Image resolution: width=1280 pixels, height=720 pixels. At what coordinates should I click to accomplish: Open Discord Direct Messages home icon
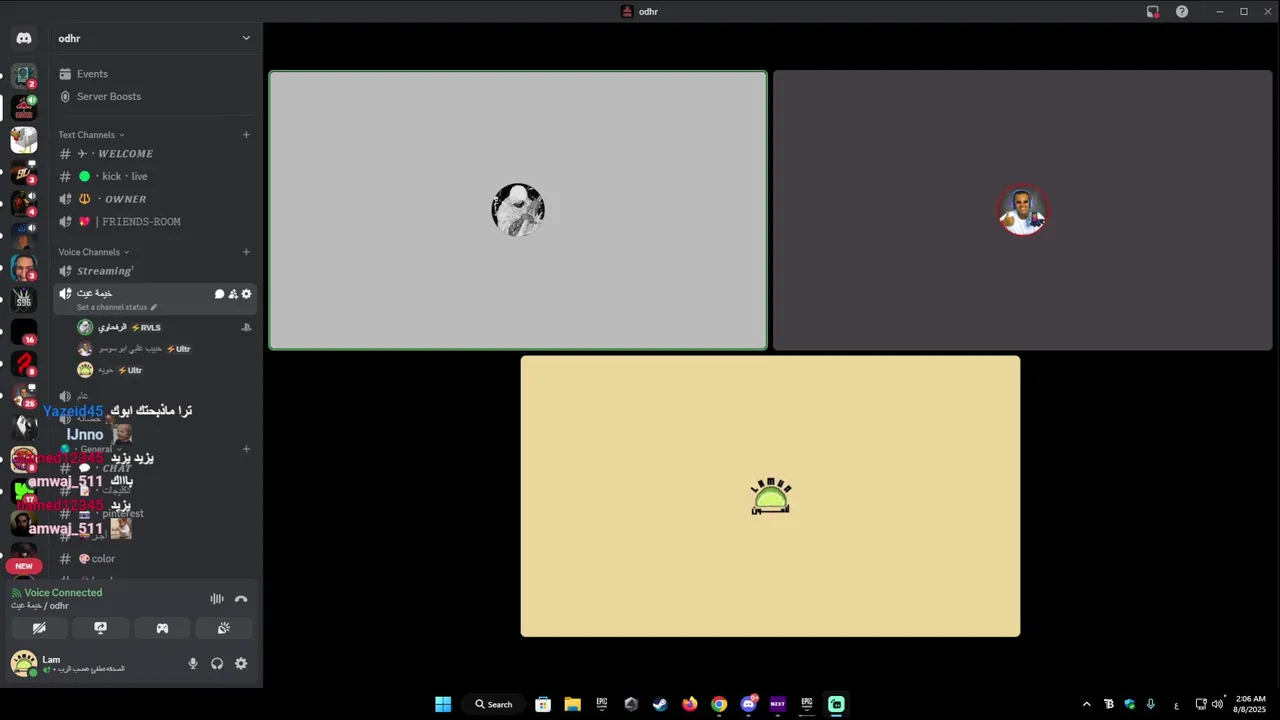coord(24,38)
